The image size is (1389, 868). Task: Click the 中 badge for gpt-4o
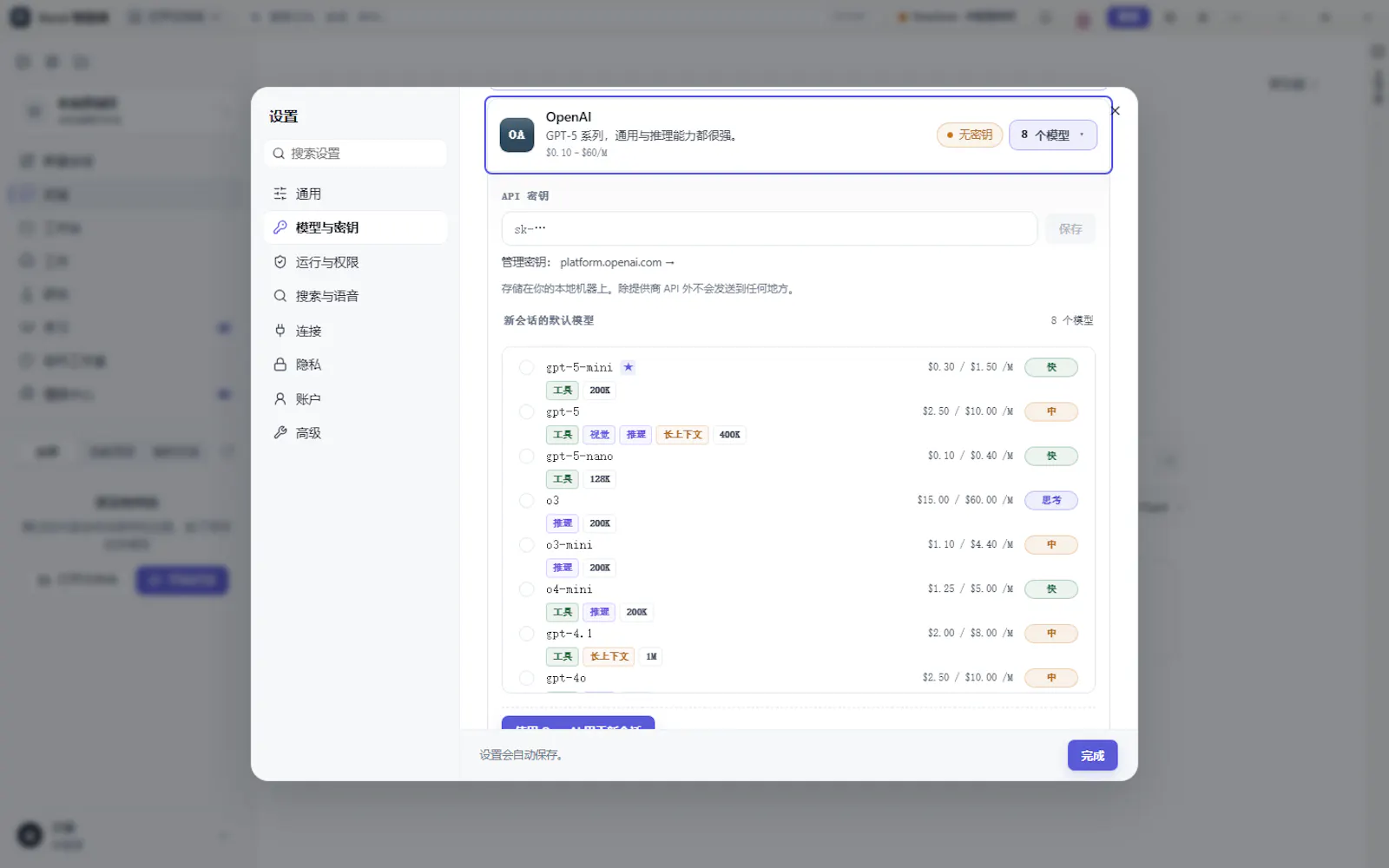[x=1051, y=678]
